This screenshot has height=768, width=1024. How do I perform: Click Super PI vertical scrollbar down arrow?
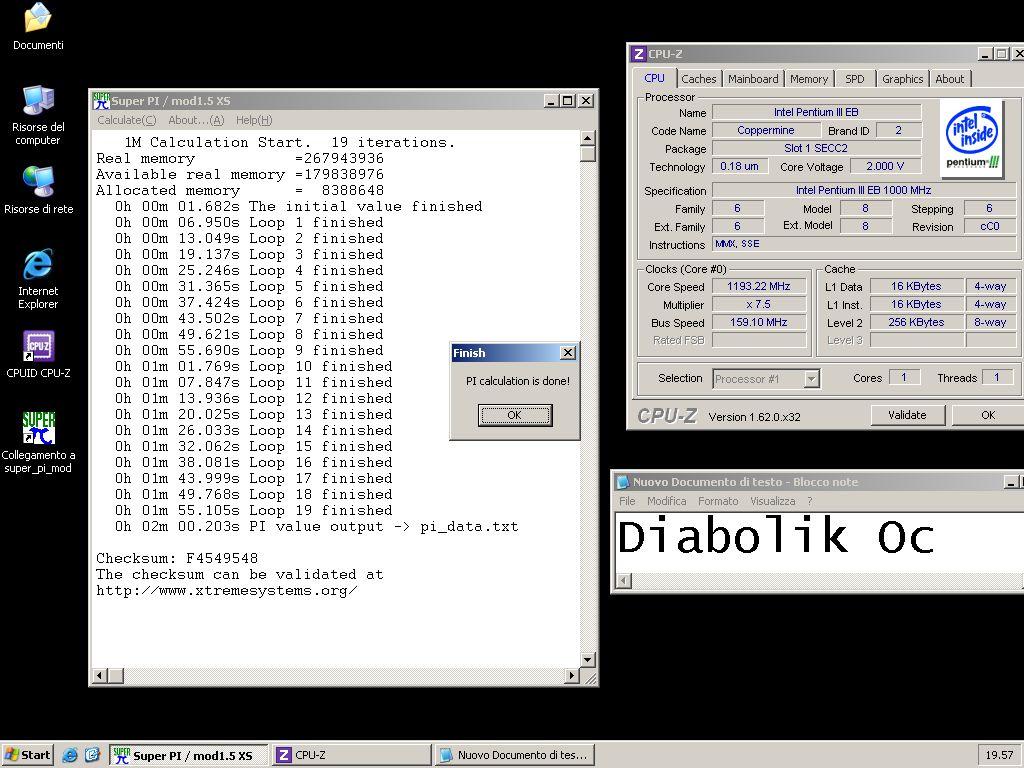(x=587, y=660)
